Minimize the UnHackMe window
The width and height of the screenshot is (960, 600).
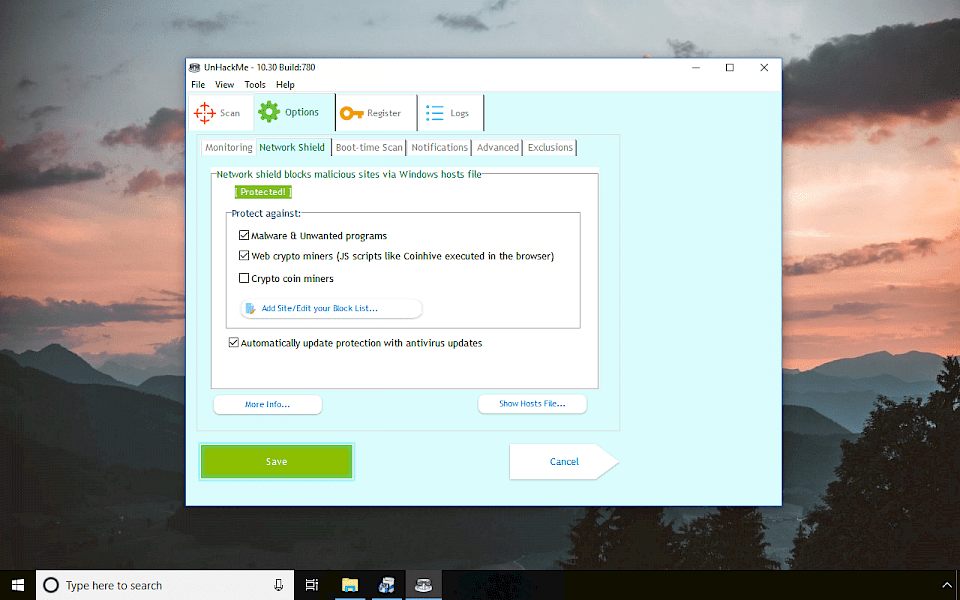pos(696,67)
